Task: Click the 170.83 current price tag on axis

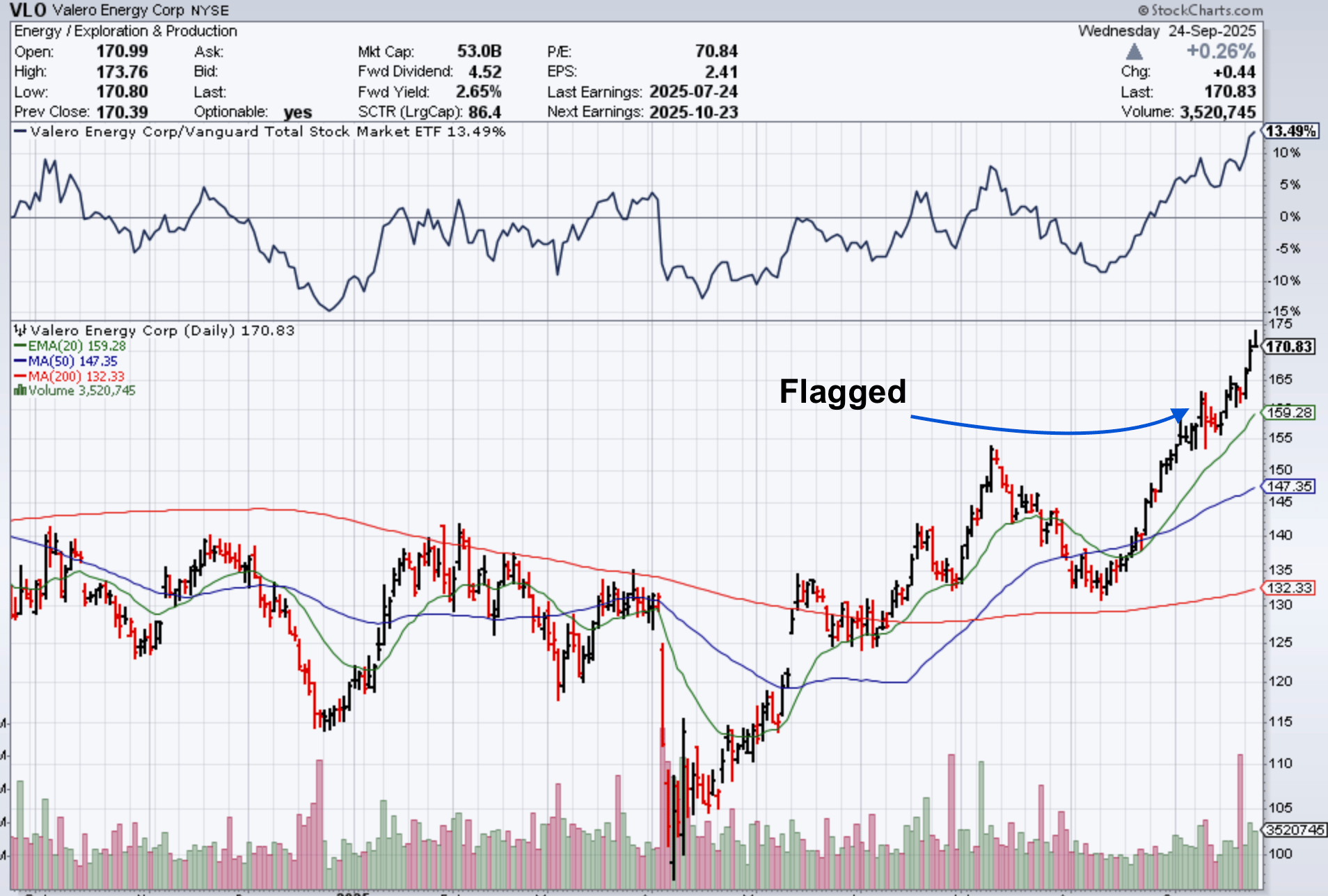Action: pyautogui.click(x=1289, y=346)
